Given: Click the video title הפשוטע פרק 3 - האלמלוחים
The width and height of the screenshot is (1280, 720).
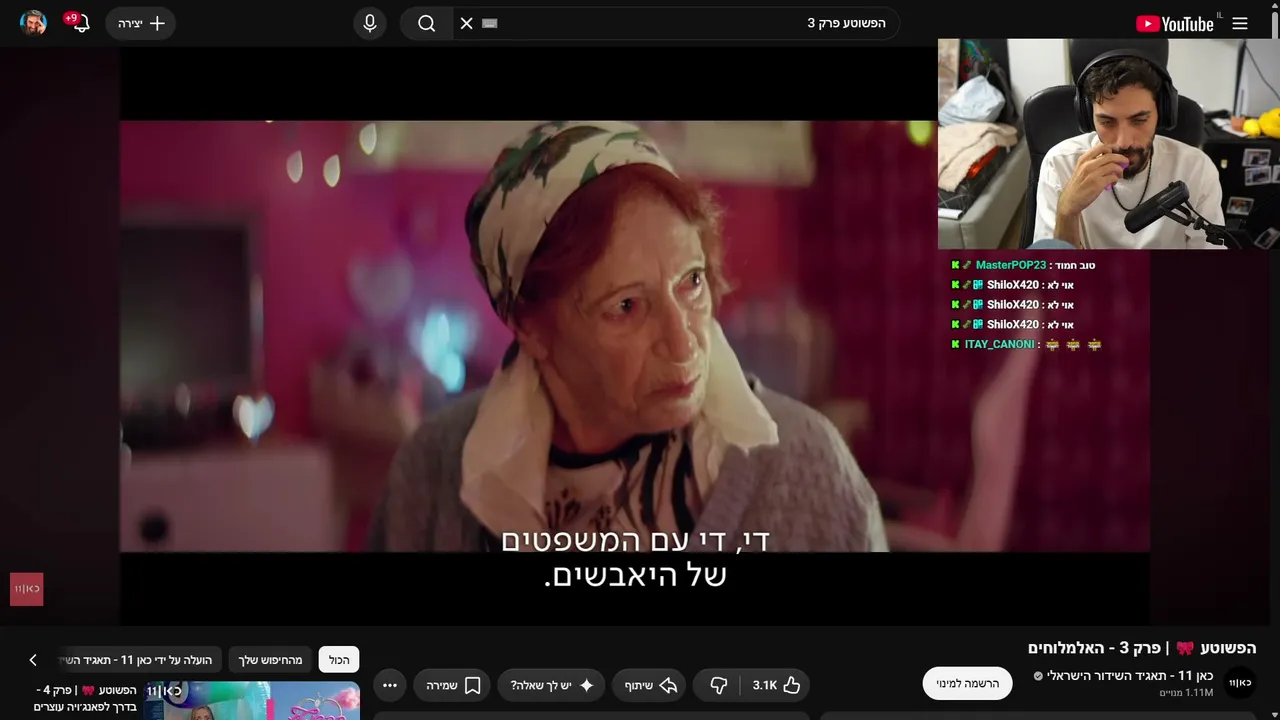Looking at the screenshot, I should click(1142, 648).
